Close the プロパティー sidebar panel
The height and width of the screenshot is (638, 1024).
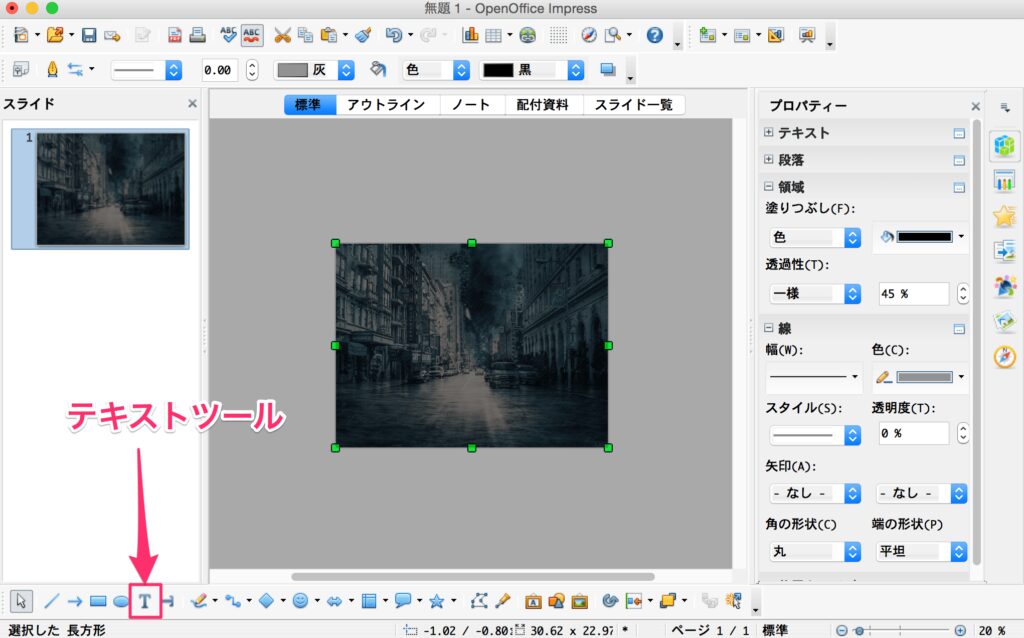pyautogui.click(x=976, y=106)
